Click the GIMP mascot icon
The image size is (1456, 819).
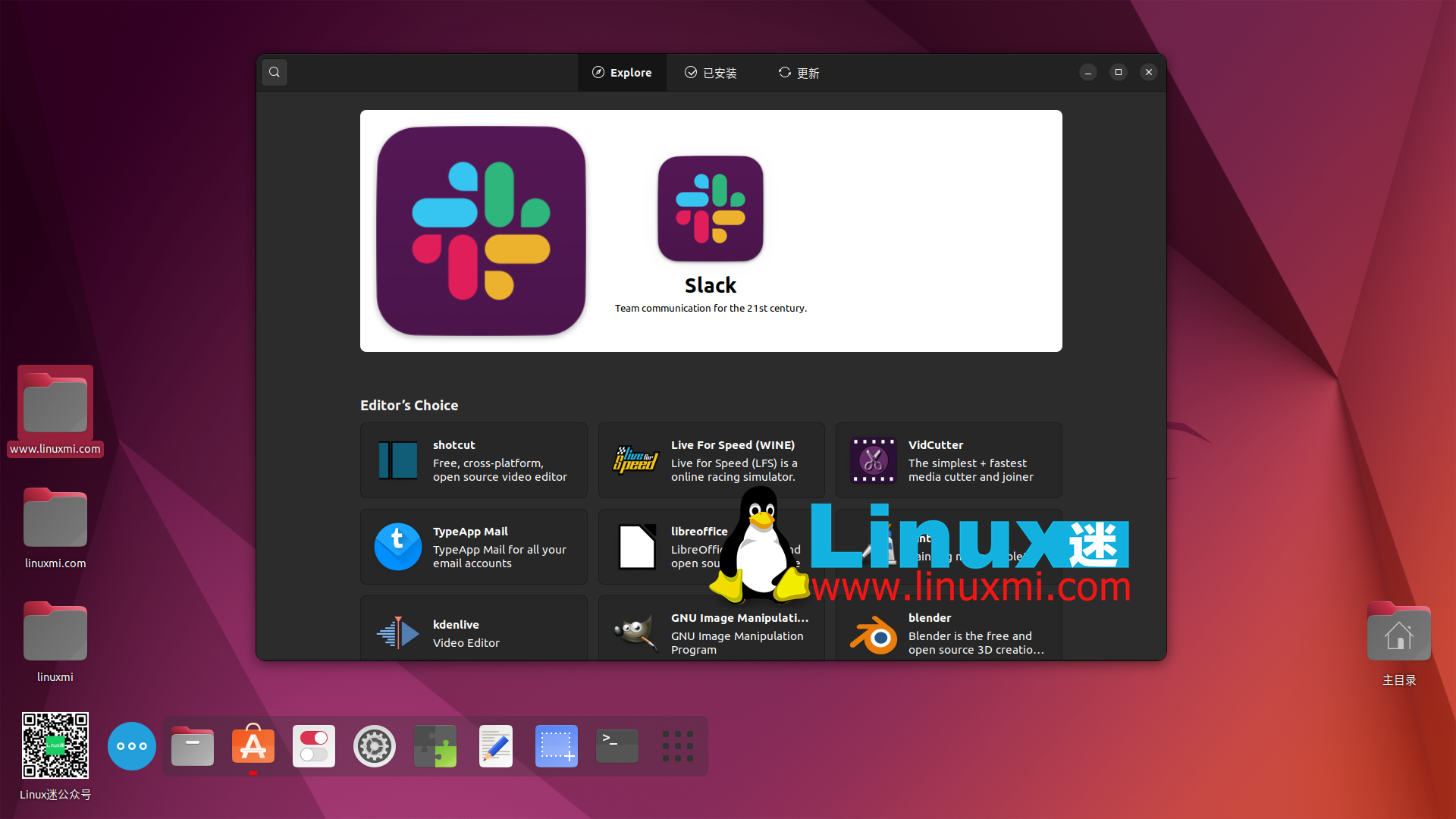635,633
